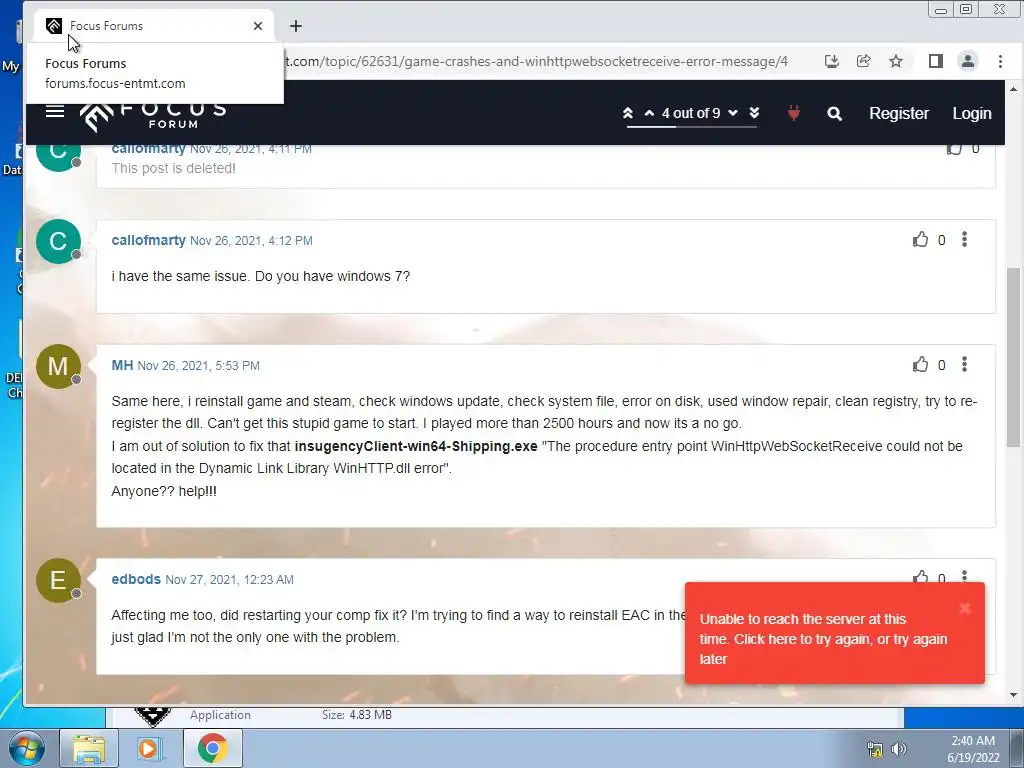Viewport: 1024px width, 768px height.
Task: Click 'Unable to reach the server' alert to retry
Action: (x=824, y=639)
